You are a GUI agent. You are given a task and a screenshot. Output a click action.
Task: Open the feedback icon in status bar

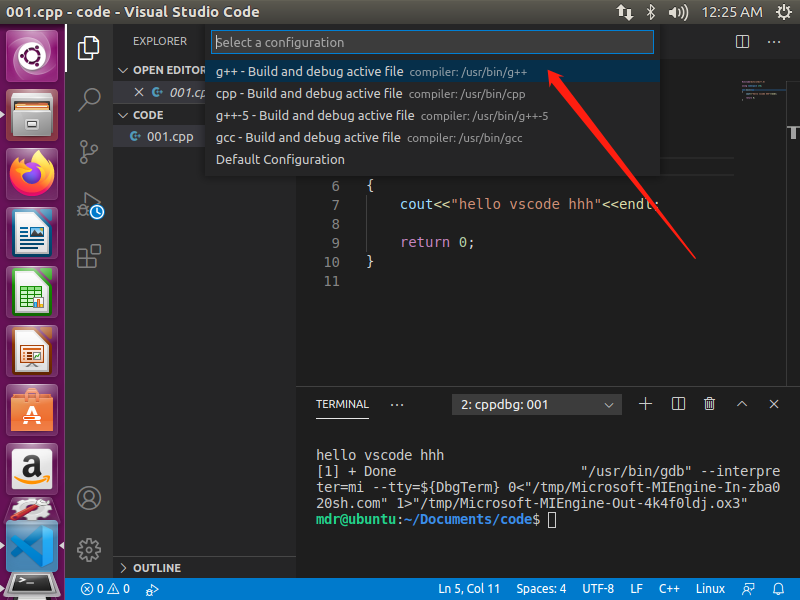[748, 589]
